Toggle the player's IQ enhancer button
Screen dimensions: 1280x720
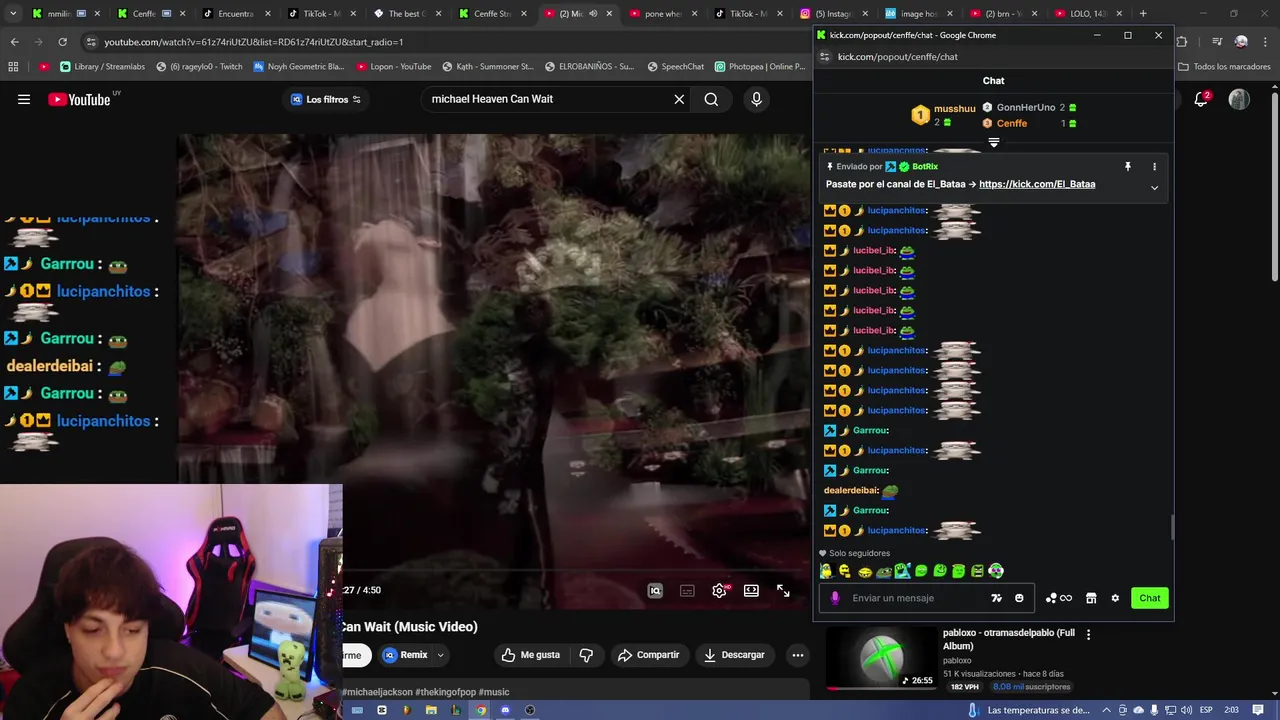(x=655, y=591)
